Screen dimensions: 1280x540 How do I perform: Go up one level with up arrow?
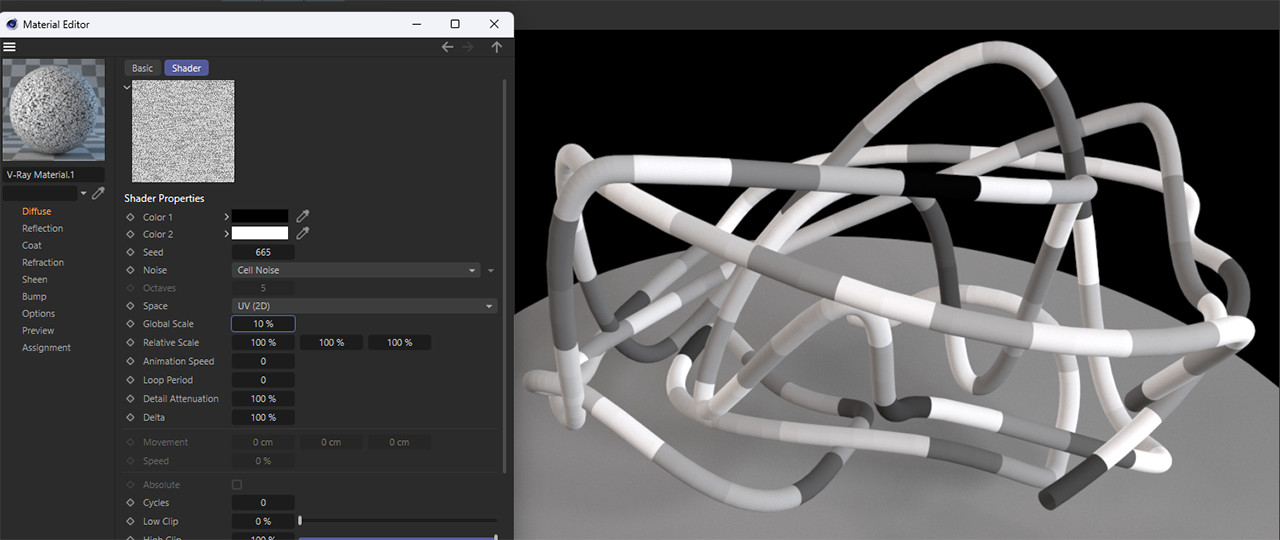click(497, 47)
